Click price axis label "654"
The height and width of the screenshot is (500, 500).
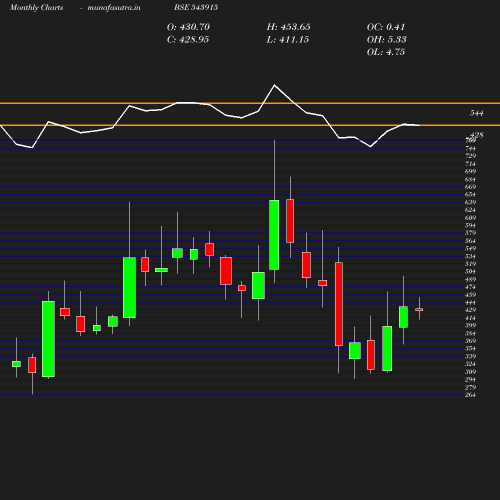click(x=470, y=194)
